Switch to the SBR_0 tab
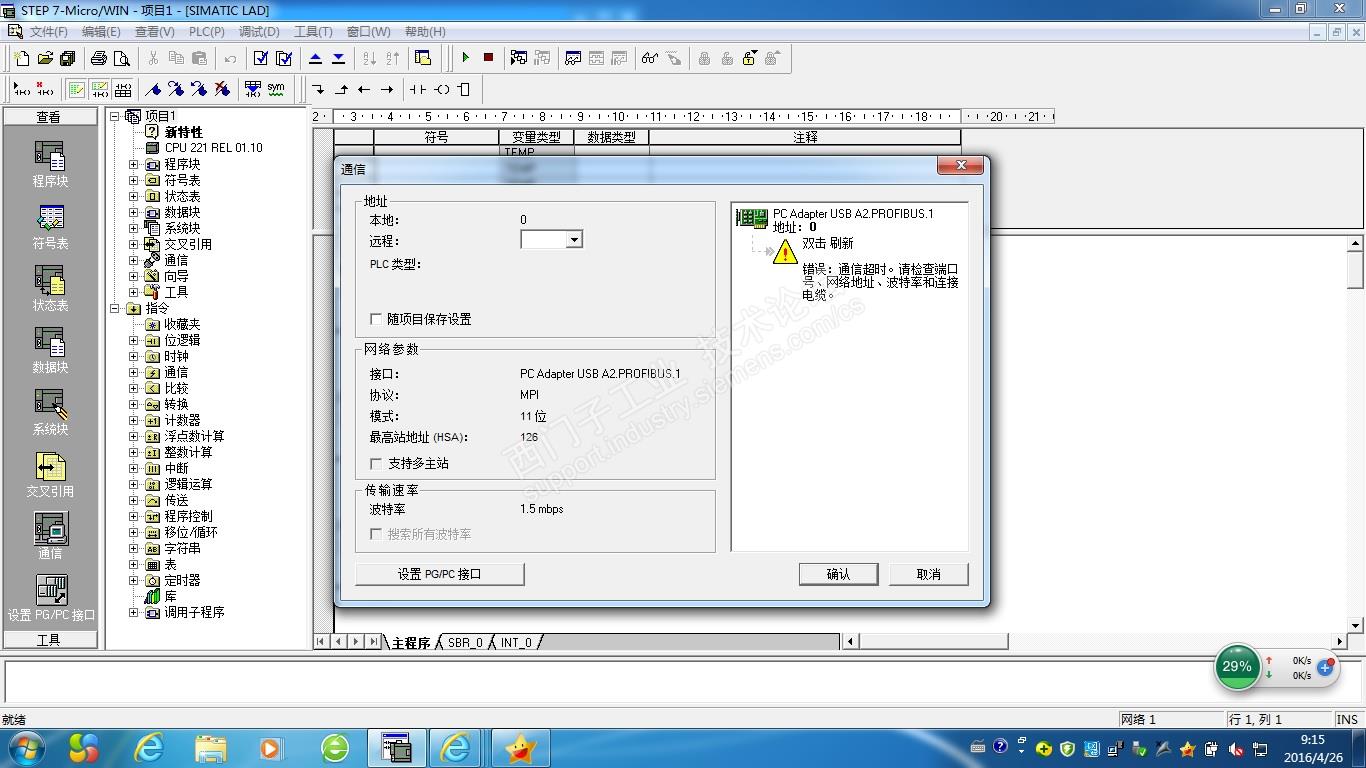1366x768 pixels. click(465, 642)
